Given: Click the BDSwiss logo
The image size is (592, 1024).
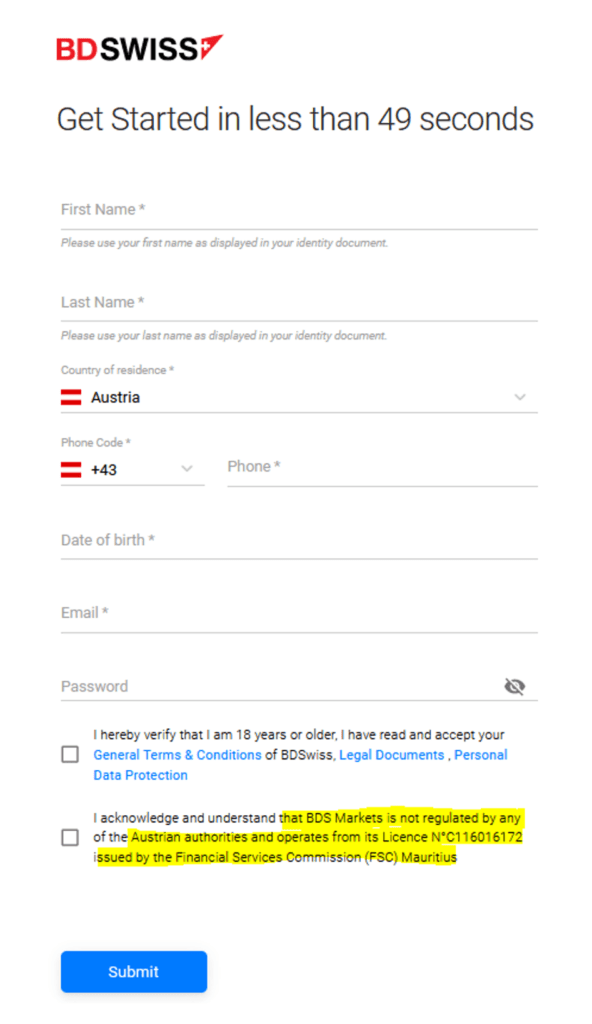Looking at the screenshot, I should (139, 48).
